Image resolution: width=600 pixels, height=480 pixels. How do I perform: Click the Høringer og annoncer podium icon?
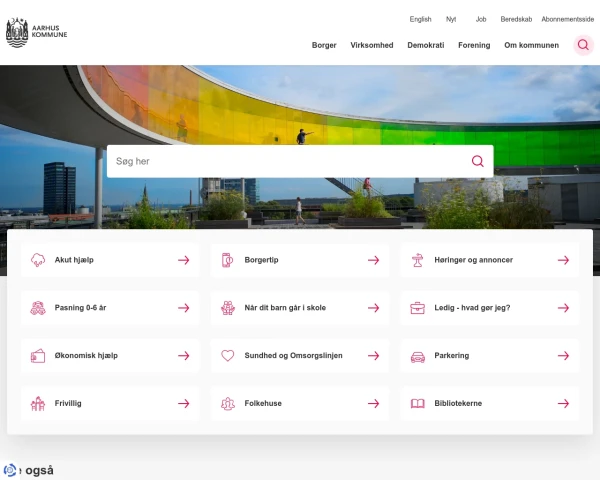click(x=417, y=260)
